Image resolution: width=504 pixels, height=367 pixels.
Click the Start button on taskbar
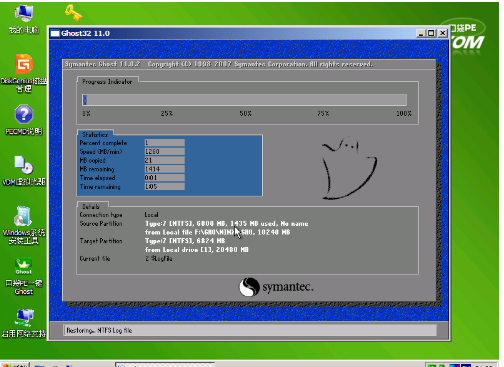coord(15,365)
